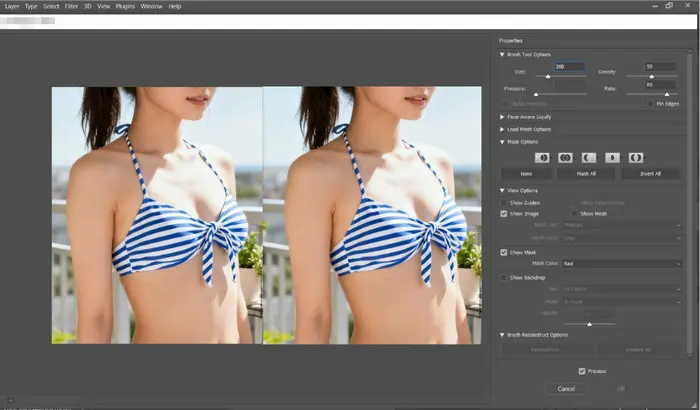Open the Mesh Color dropdown showing Gray
The image size is (700, 410).
point(622,238)
